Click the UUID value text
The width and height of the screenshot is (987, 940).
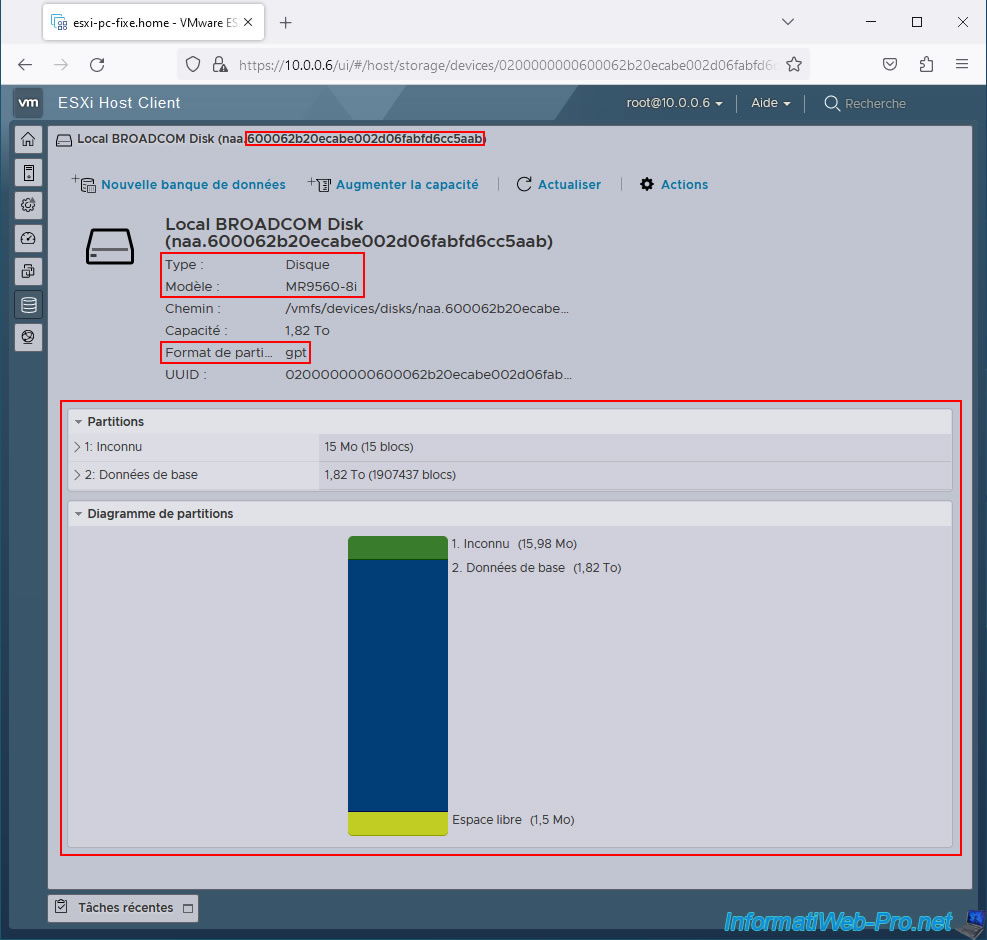(428, 375)
